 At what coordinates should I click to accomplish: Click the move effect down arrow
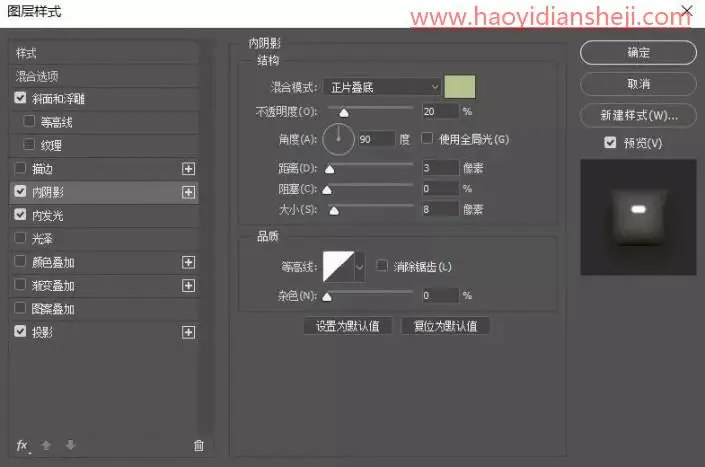70,445
